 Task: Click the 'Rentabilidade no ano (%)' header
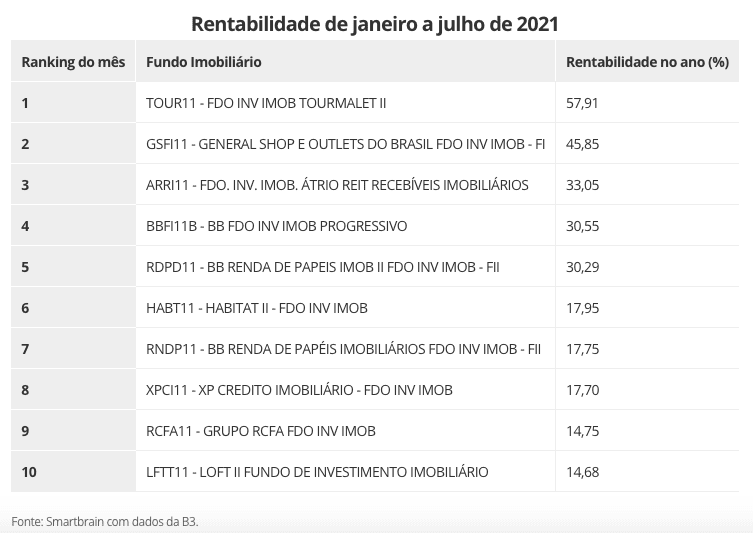click(x=647, y=62)
